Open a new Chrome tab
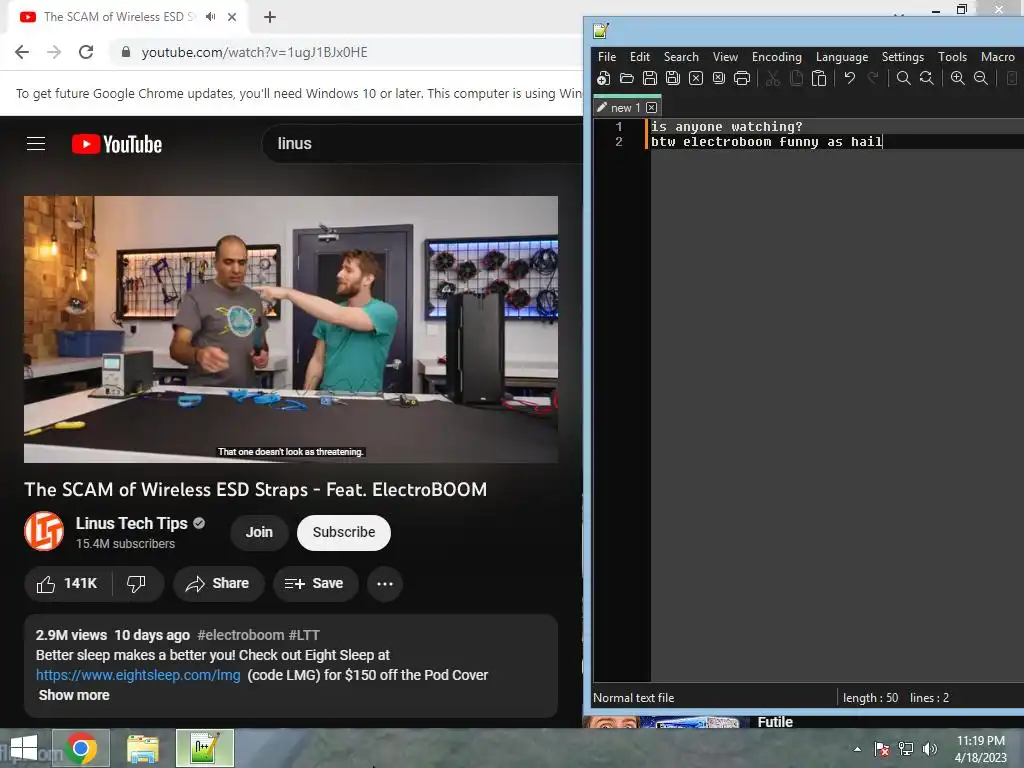The width and height of the screenshot is (1024, 768). (270, 17)
